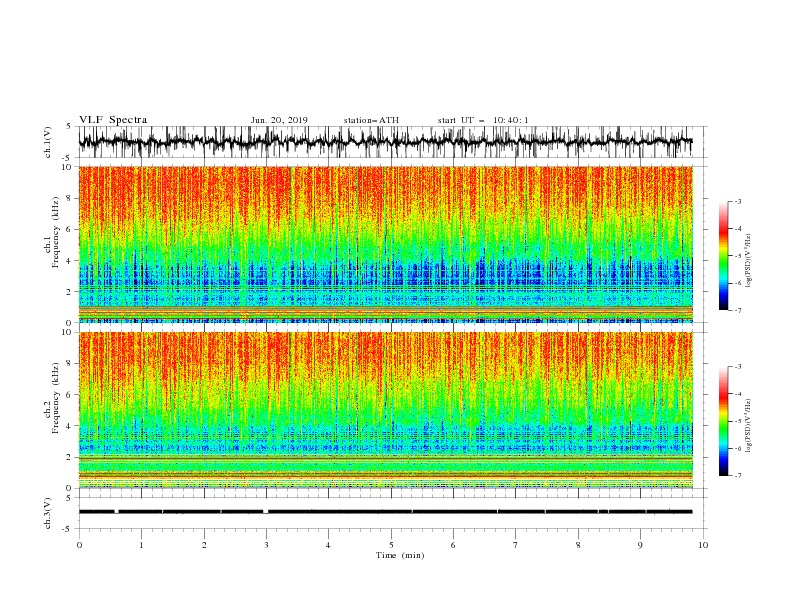This screenshot has height=612, width=792.
Task: Click the 'station=ATH' label
Action: [371, 120]
